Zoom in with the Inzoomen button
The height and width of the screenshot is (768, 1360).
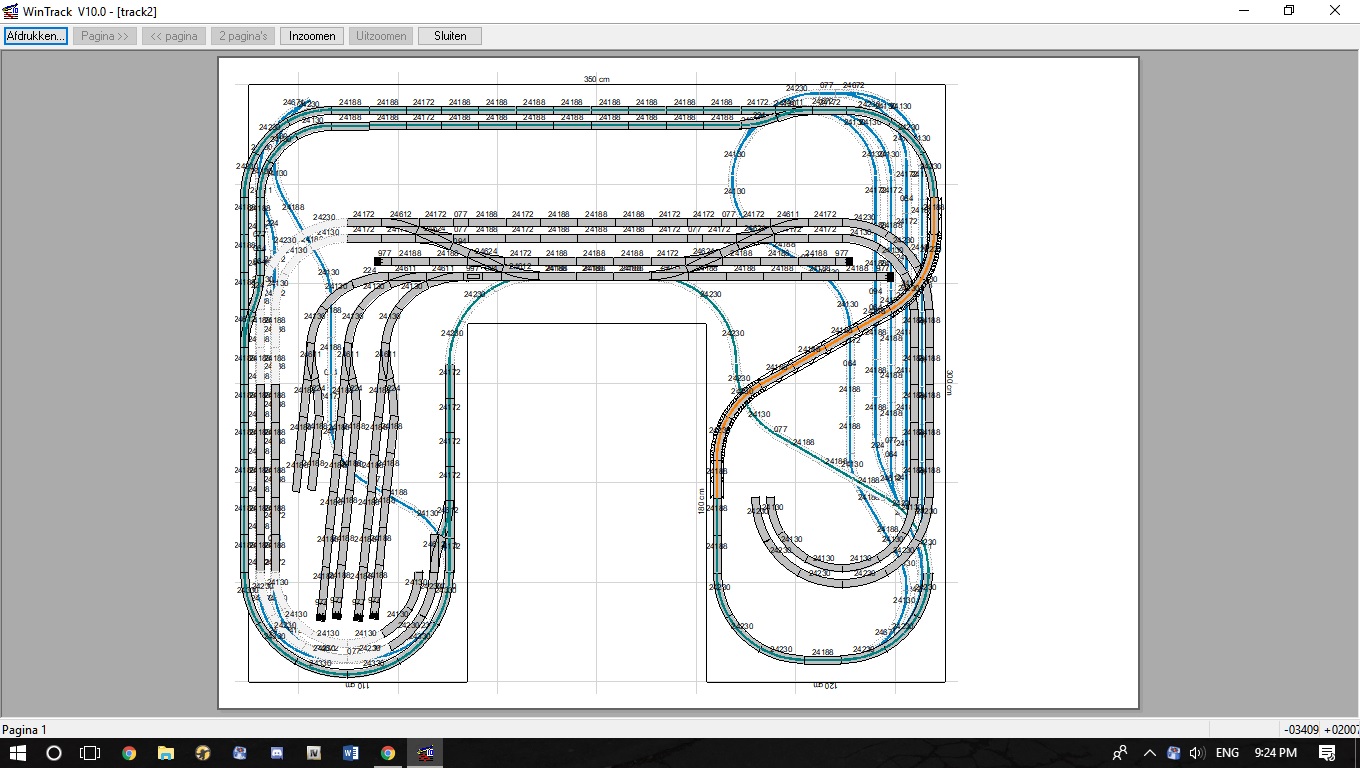(312, 36)
